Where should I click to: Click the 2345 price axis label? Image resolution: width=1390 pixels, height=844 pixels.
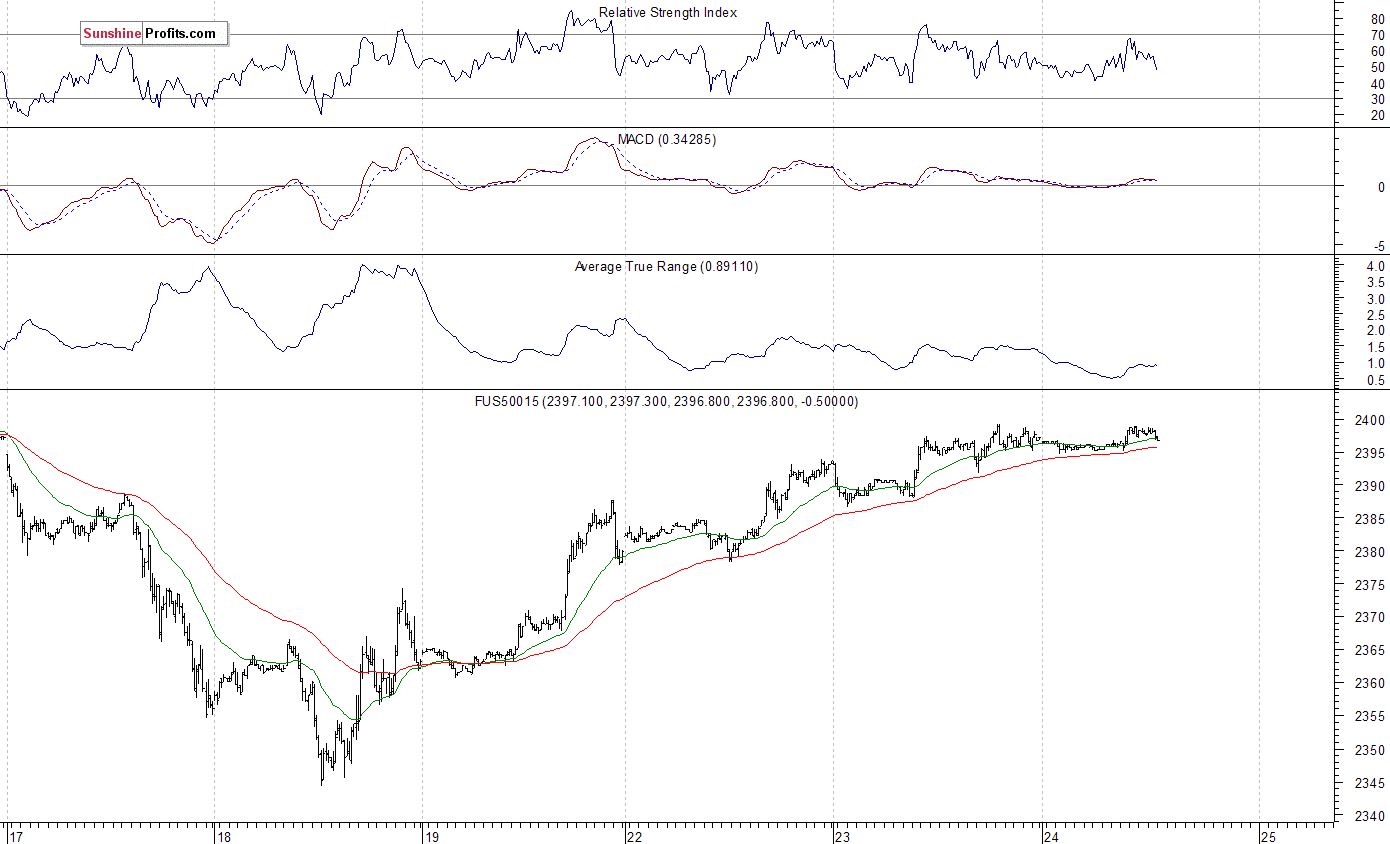[x=1372, y=783]
